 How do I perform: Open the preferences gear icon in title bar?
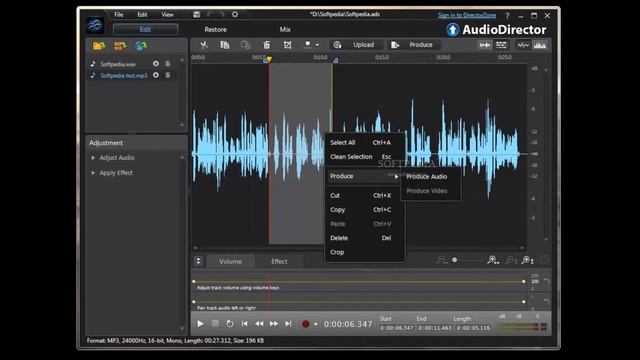pyautogui.click(x=235, y=14)
